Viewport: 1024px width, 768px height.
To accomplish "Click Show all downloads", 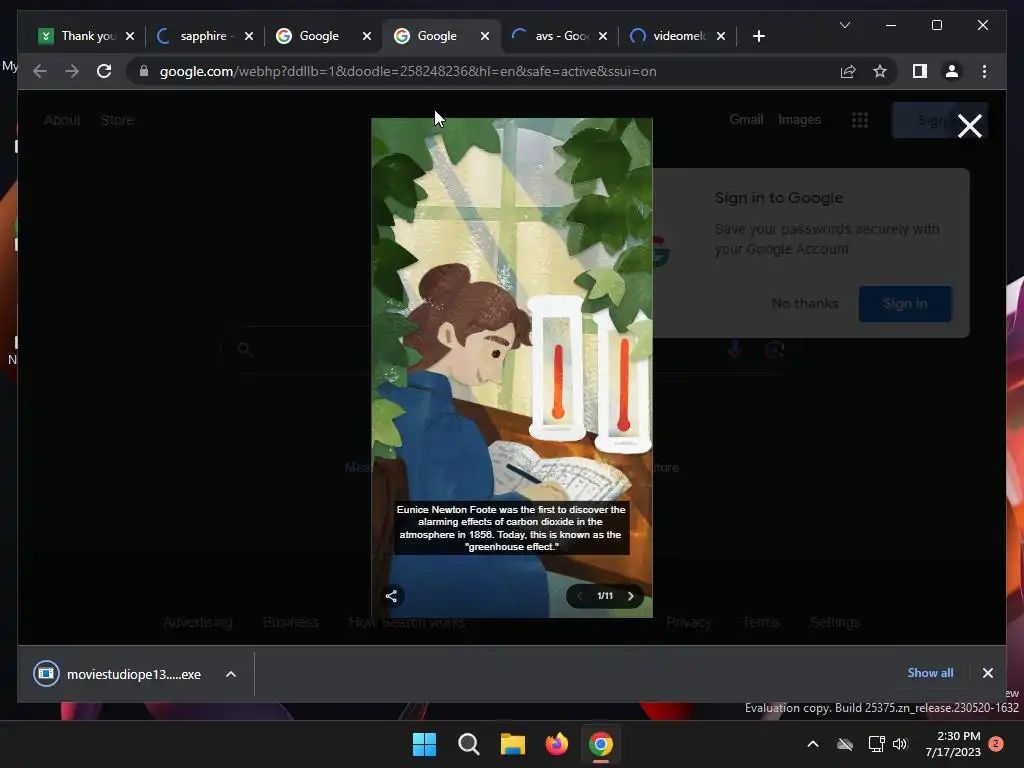I will [x=930, y=673].
